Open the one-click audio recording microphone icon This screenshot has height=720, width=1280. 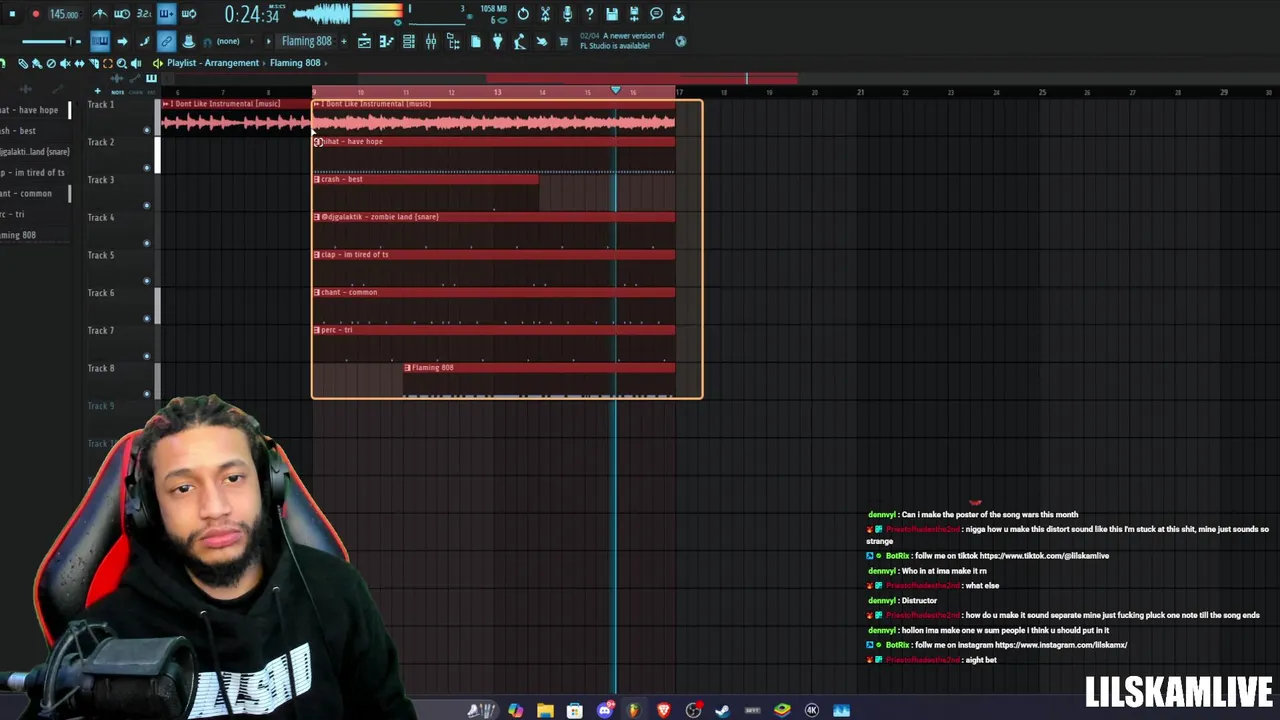(x=567, y=14)
